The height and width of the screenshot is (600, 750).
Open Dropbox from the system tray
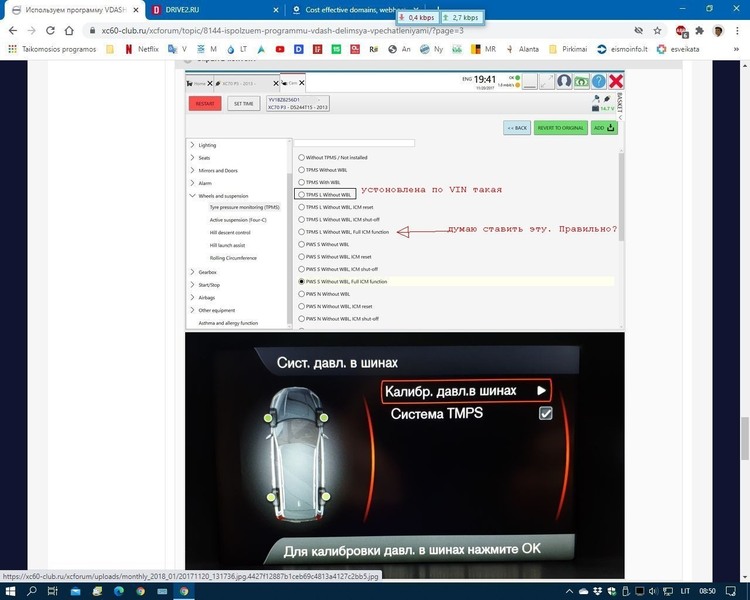pos(597,591)
